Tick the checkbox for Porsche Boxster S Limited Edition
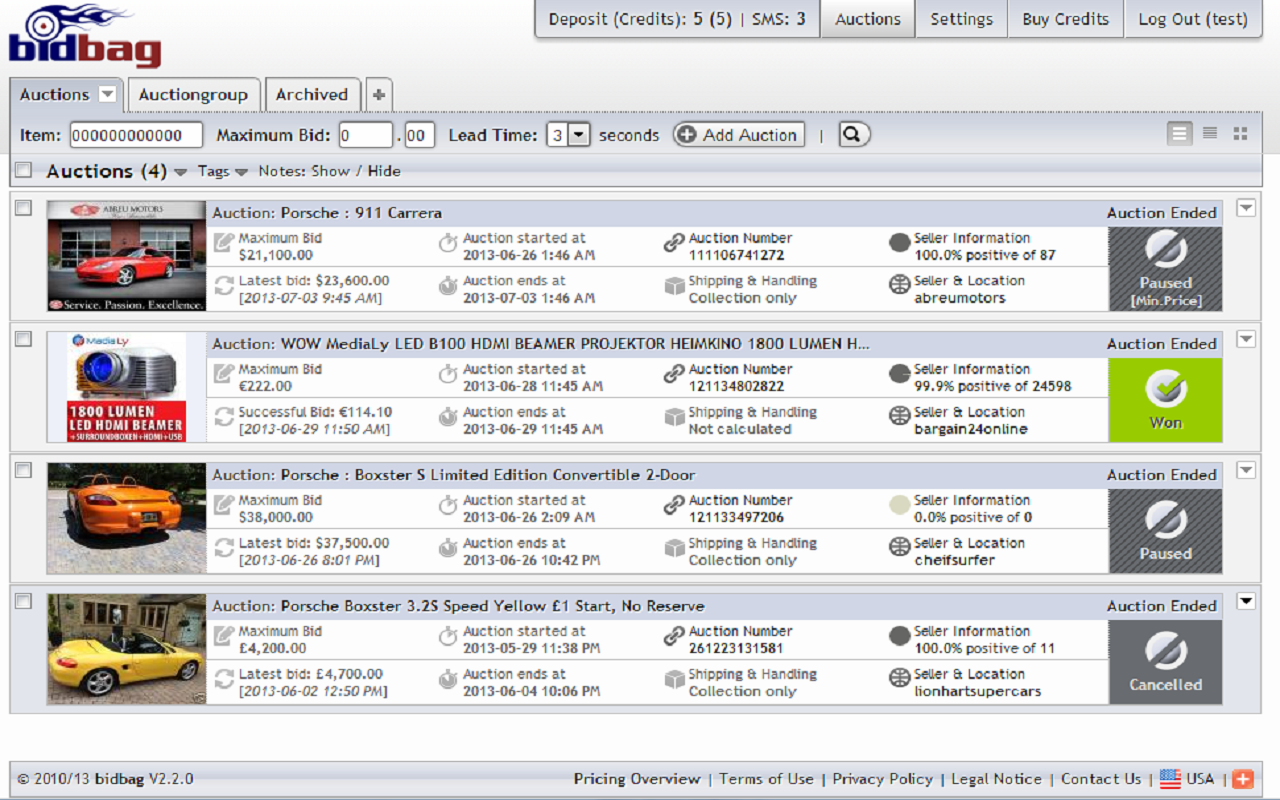This screenshot has height=800, width=1280. tap(23, 470)
